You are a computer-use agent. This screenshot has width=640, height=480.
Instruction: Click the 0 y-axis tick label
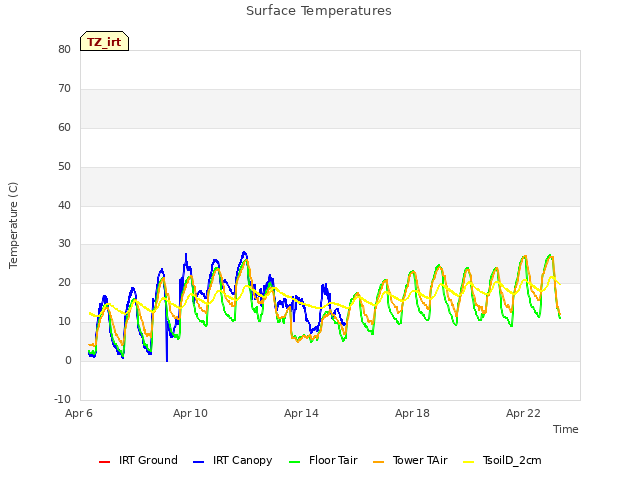coord(68,360)
